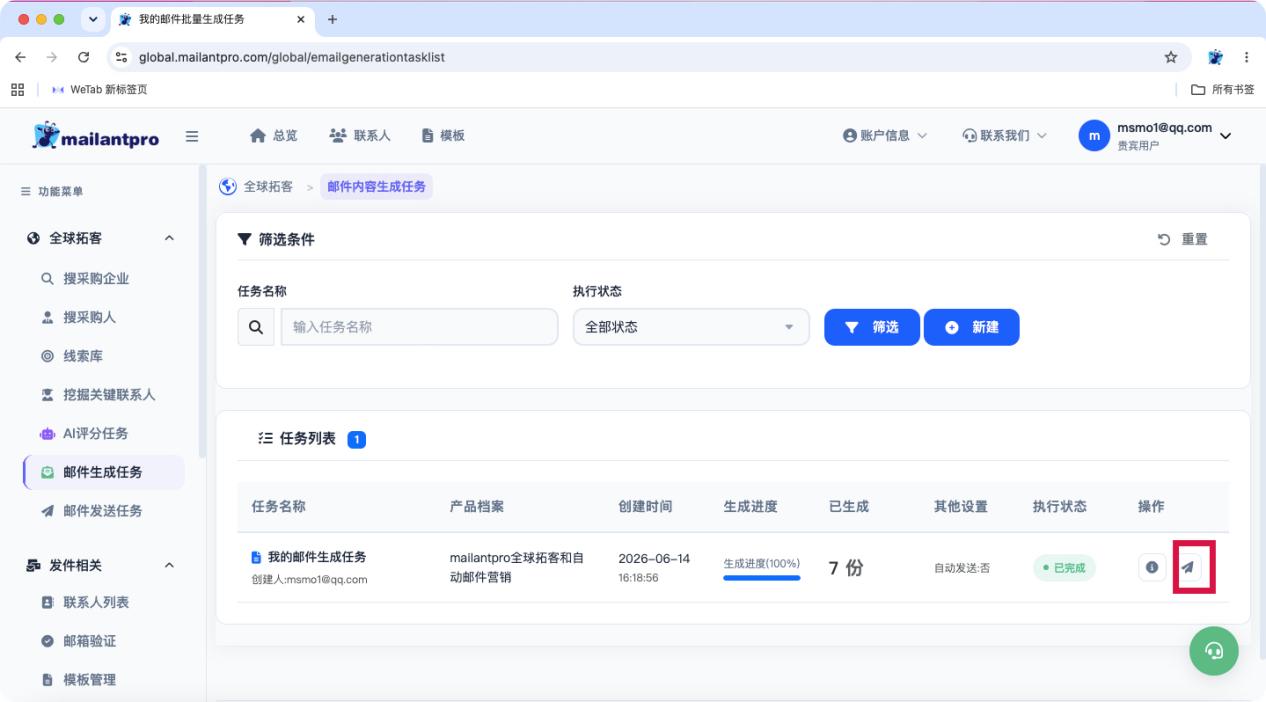Click the send (paper plane) icon in task row
This screenshot has height=702, width=1266.
pyautogui.click(x=1188, y=567)
